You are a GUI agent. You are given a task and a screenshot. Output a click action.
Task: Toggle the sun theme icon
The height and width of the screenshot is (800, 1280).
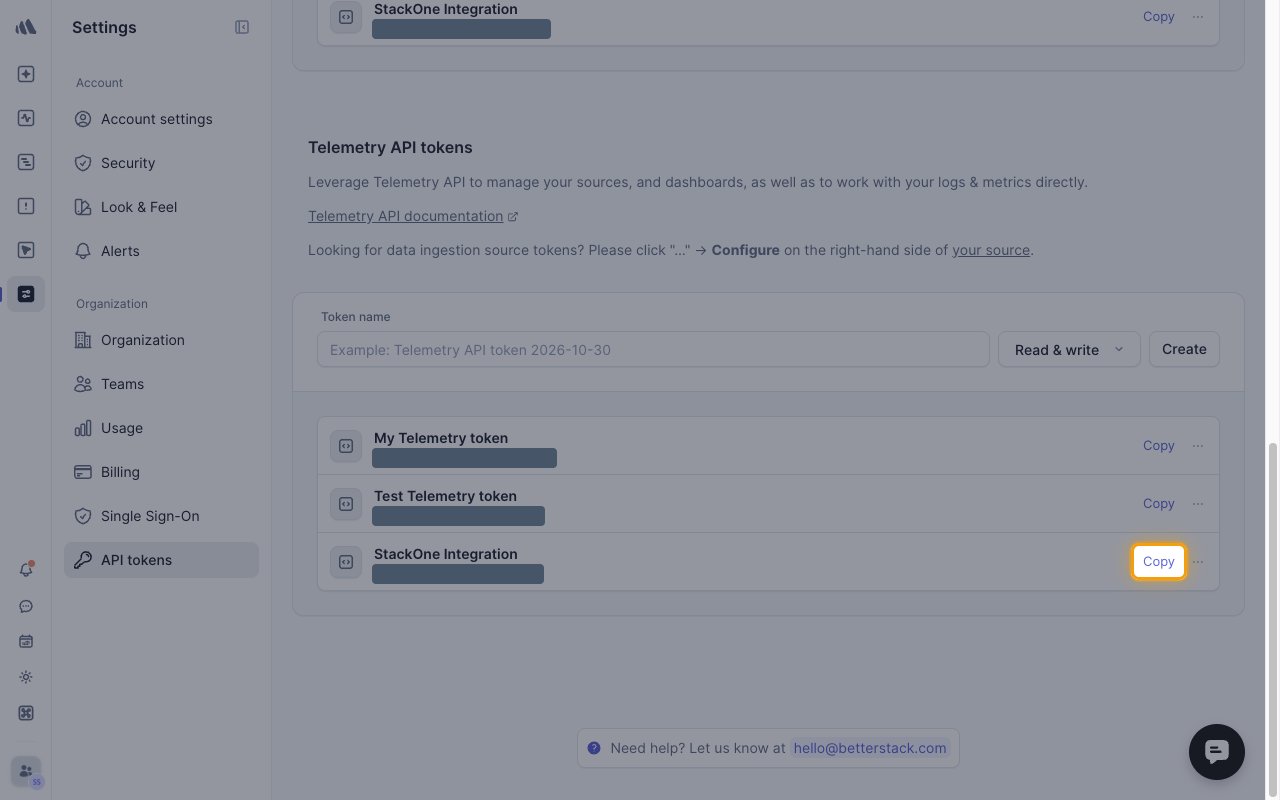coord(26,677)
